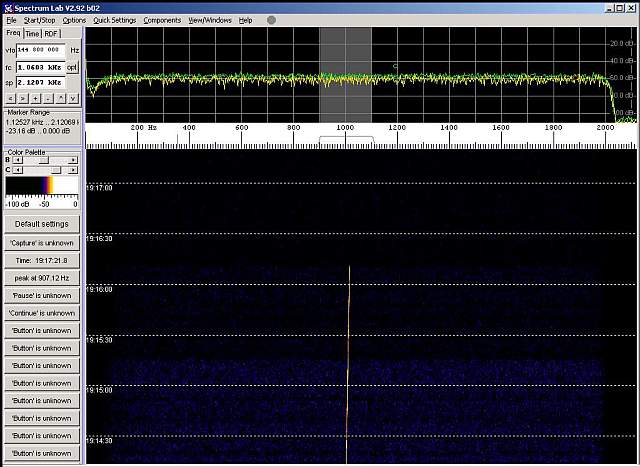Click the 'peak at 907.12 Hz' button
This screenshot has width=640, height=467.
pos(41,277)
